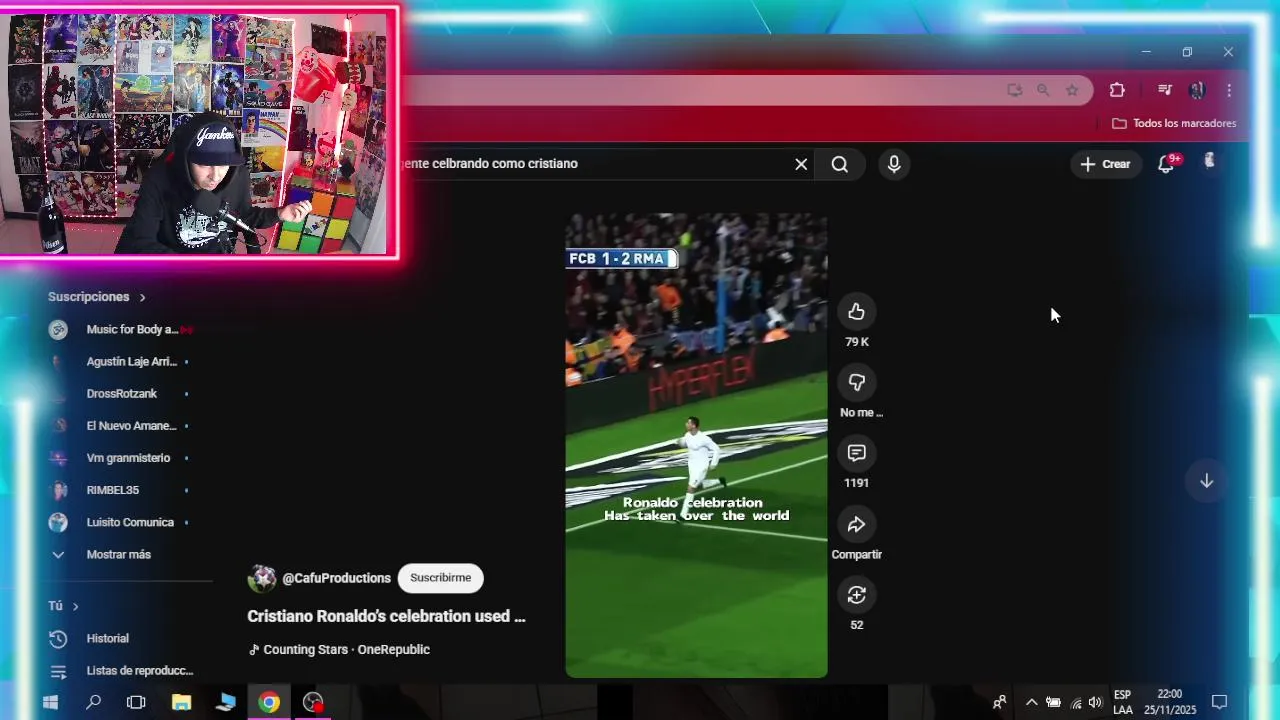Image resolution: width=1280 pixels, height=720 pixels.
Task: Clear the YouTube search box
Action: point(801,164)
